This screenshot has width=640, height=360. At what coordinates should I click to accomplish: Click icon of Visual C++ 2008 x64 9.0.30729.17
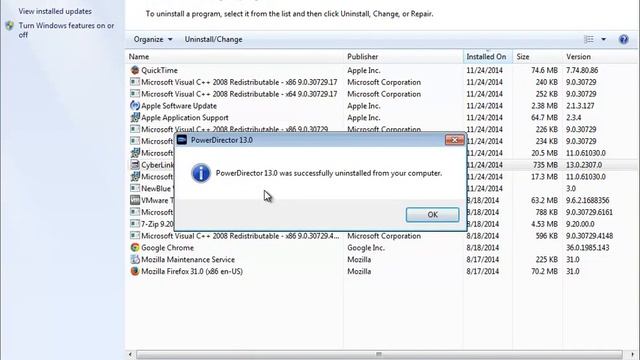[x=135, y=94]
